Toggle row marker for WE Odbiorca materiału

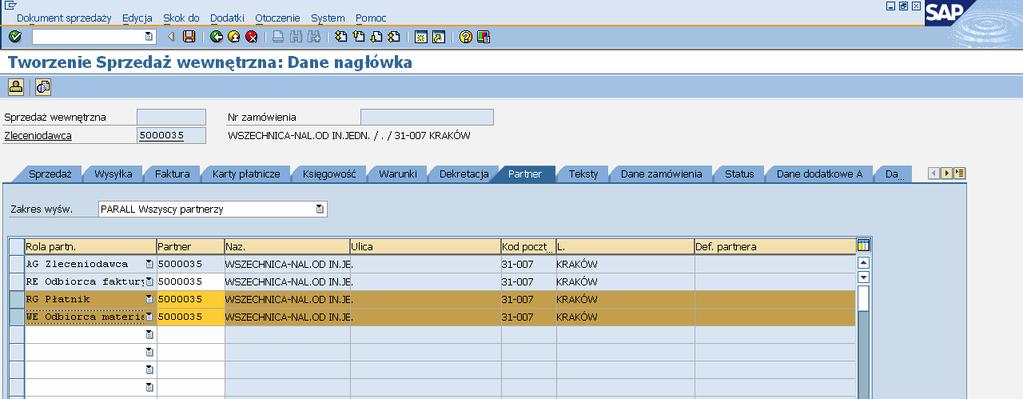pos(16,317)
